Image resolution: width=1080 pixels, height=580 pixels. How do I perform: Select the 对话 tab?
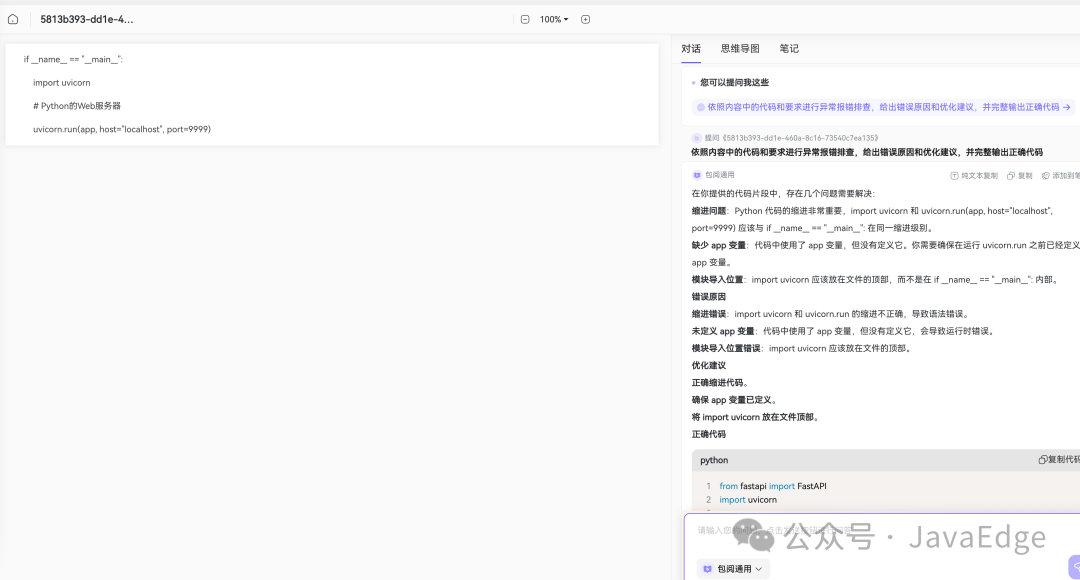[692, 48]
